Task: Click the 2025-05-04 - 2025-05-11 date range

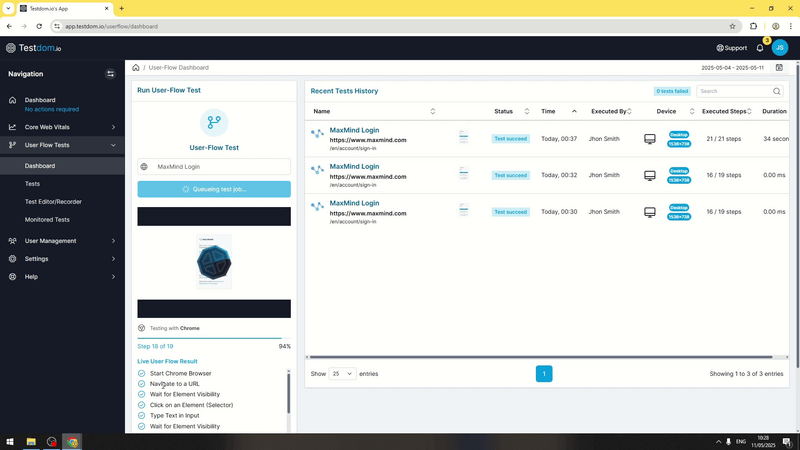Action: click(x=732, y=67)
